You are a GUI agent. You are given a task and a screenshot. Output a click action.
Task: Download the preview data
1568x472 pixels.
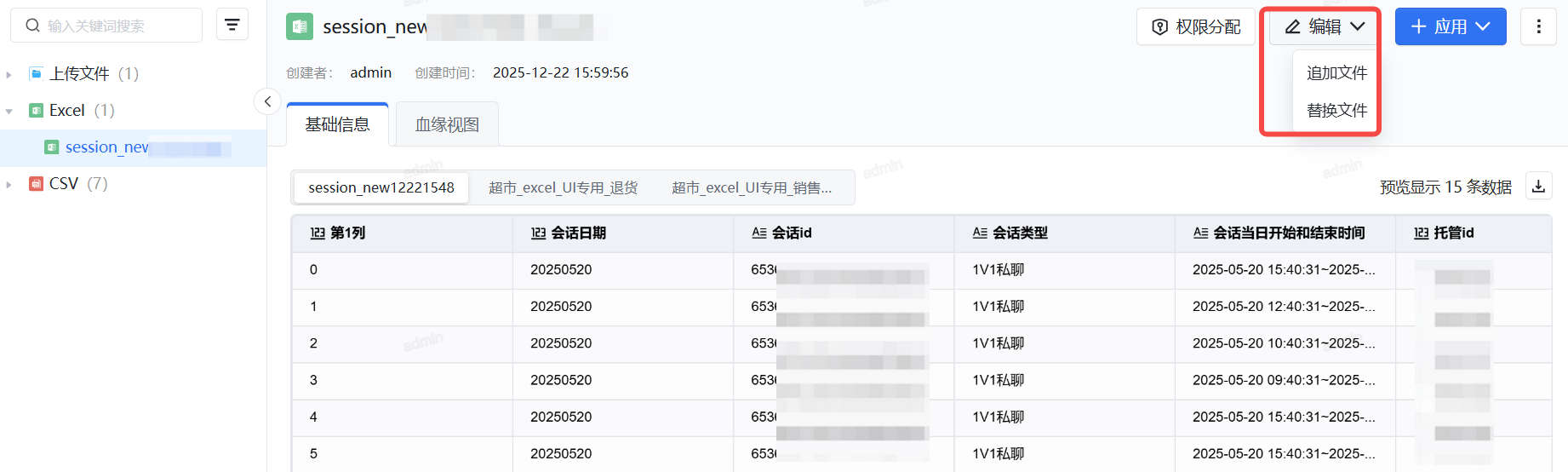tap(1538, 187)
